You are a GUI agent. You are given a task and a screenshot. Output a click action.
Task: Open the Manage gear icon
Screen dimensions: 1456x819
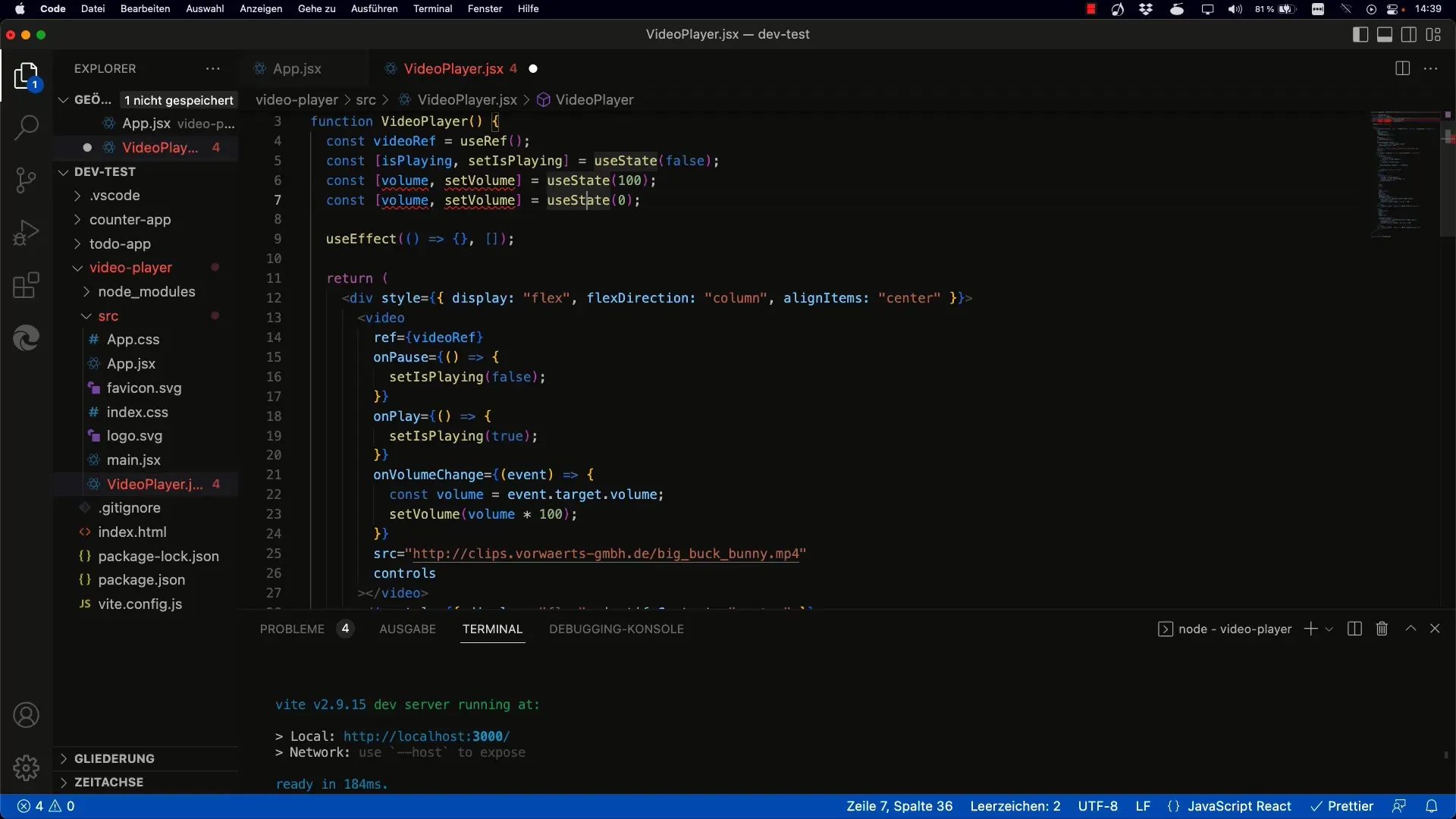(27, 768)
